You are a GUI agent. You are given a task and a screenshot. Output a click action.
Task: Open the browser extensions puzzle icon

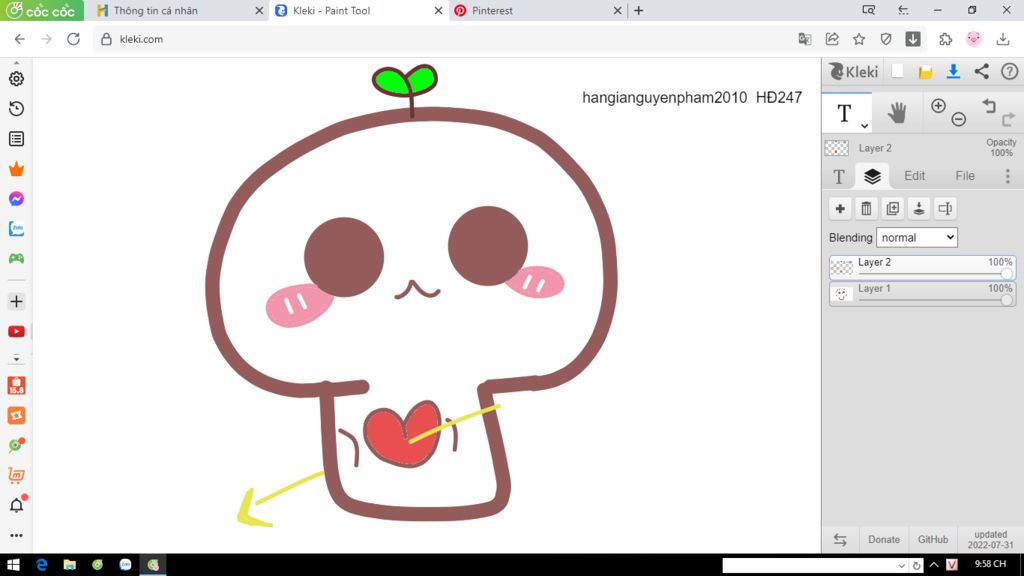pyautogui.click(x=945, y=39)
